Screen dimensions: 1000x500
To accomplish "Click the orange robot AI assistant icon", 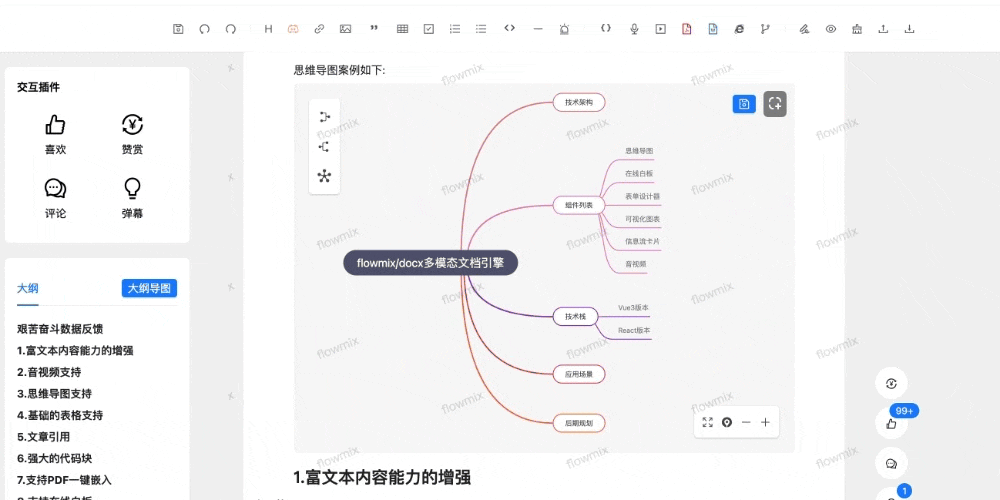I will tap(293, 29).
